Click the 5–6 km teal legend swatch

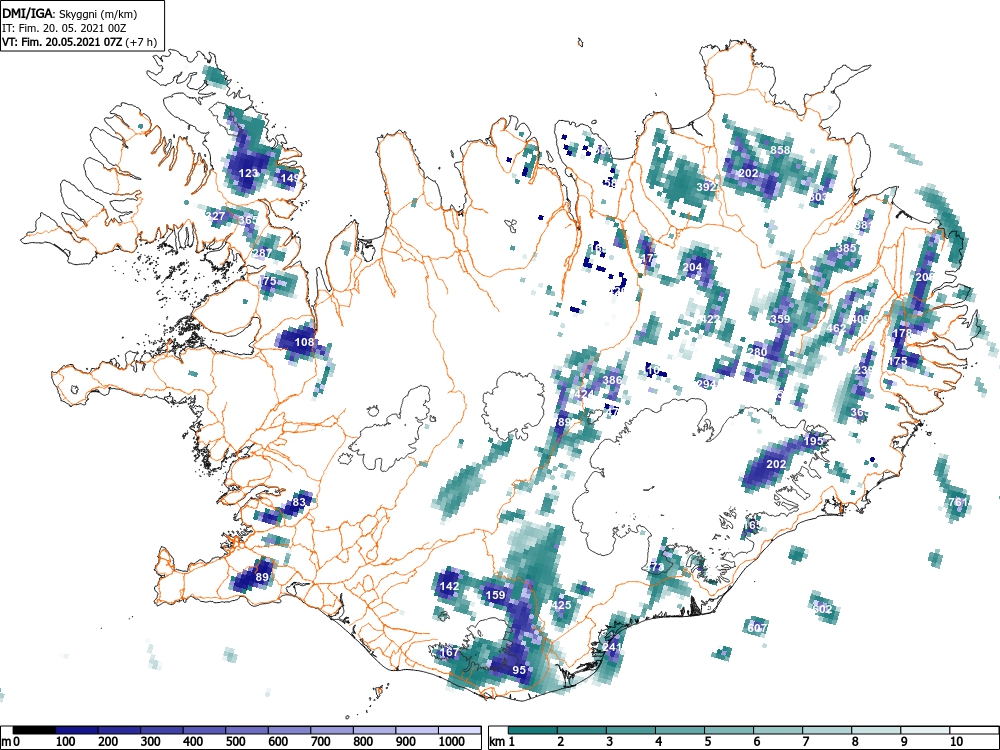(x=729, y=730)
